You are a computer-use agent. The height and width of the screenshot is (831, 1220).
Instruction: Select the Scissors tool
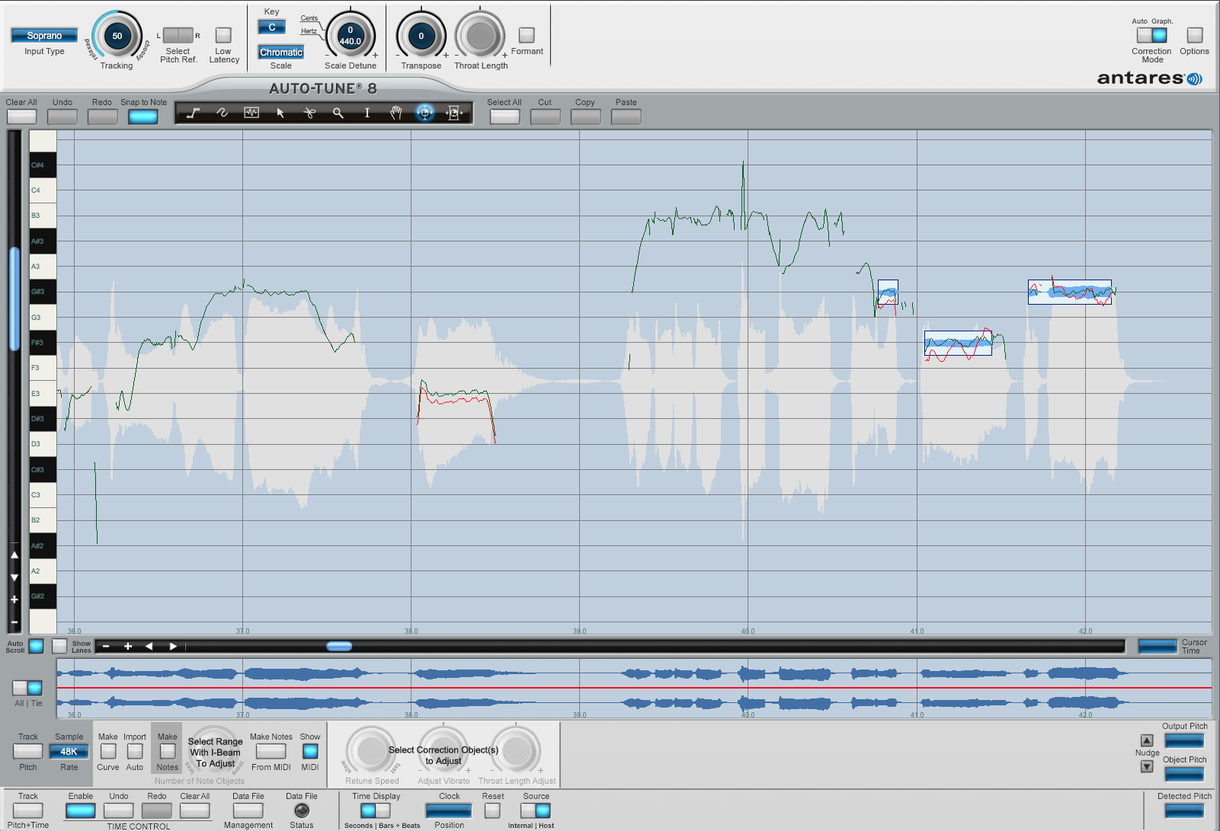pyautogui.click(x=309, y=113)
